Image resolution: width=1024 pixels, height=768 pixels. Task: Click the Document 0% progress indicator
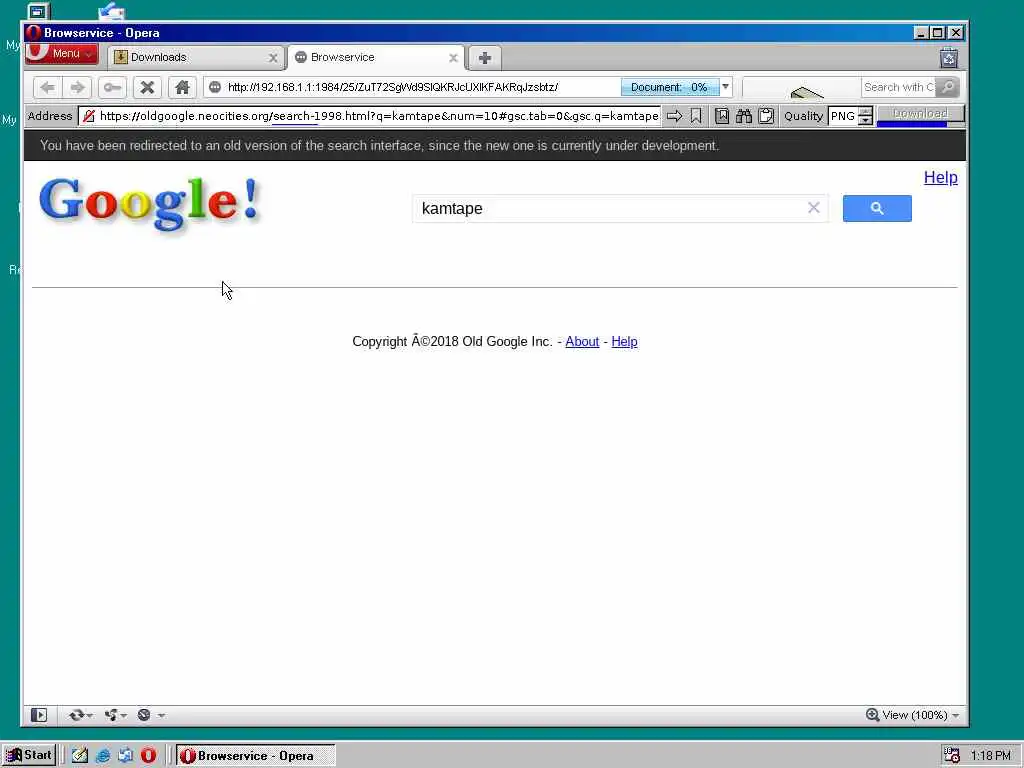pos(669,87)
